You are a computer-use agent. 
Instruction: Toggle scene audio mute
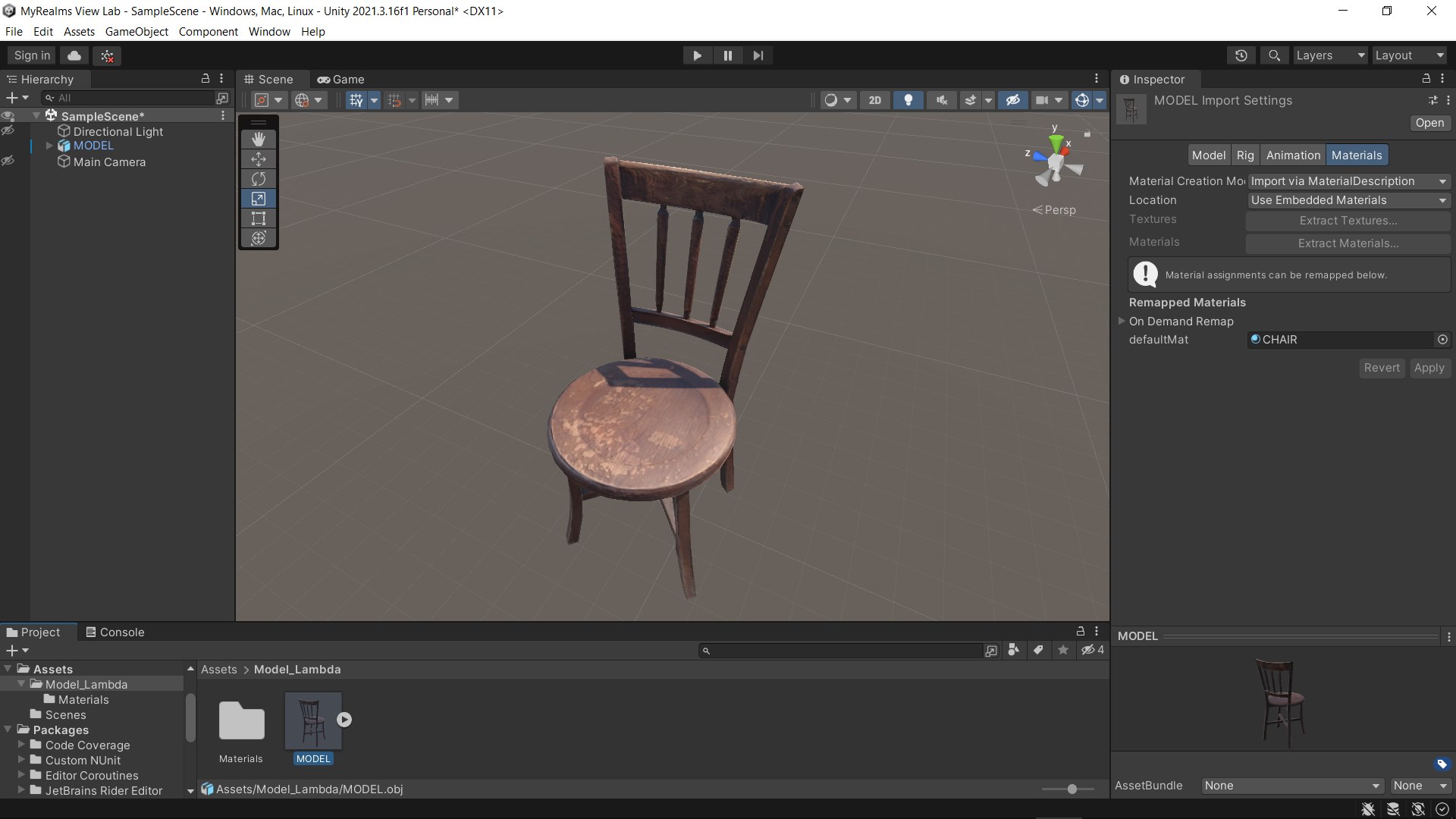941,100
